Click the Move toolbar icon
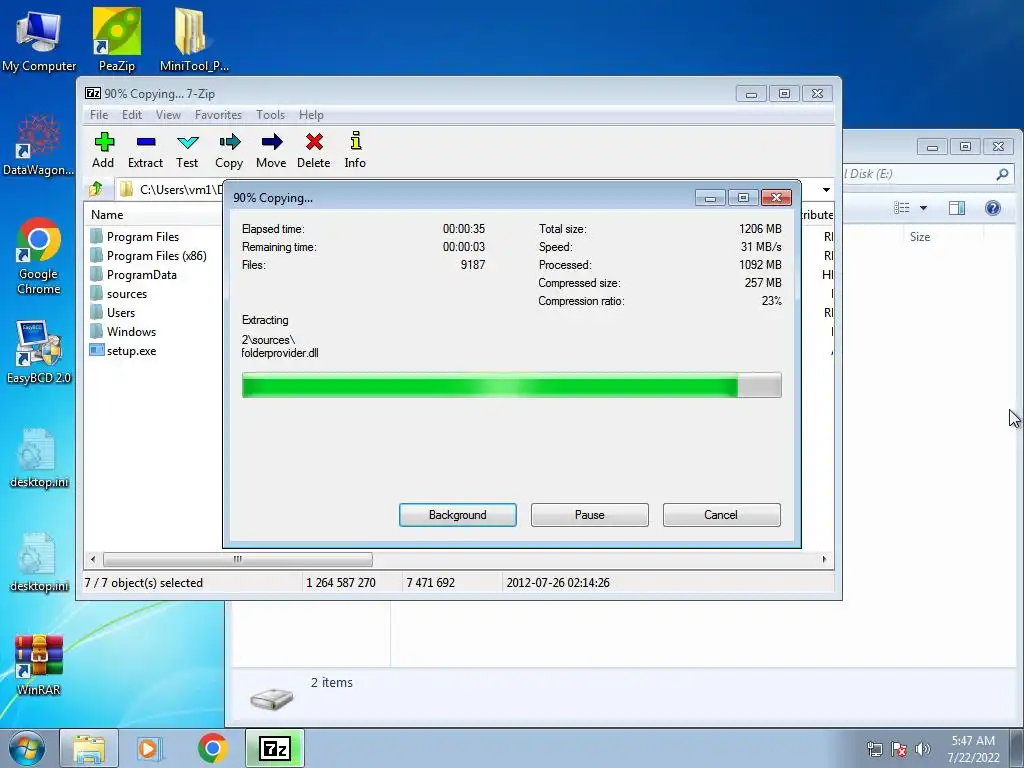 (271, 150)
